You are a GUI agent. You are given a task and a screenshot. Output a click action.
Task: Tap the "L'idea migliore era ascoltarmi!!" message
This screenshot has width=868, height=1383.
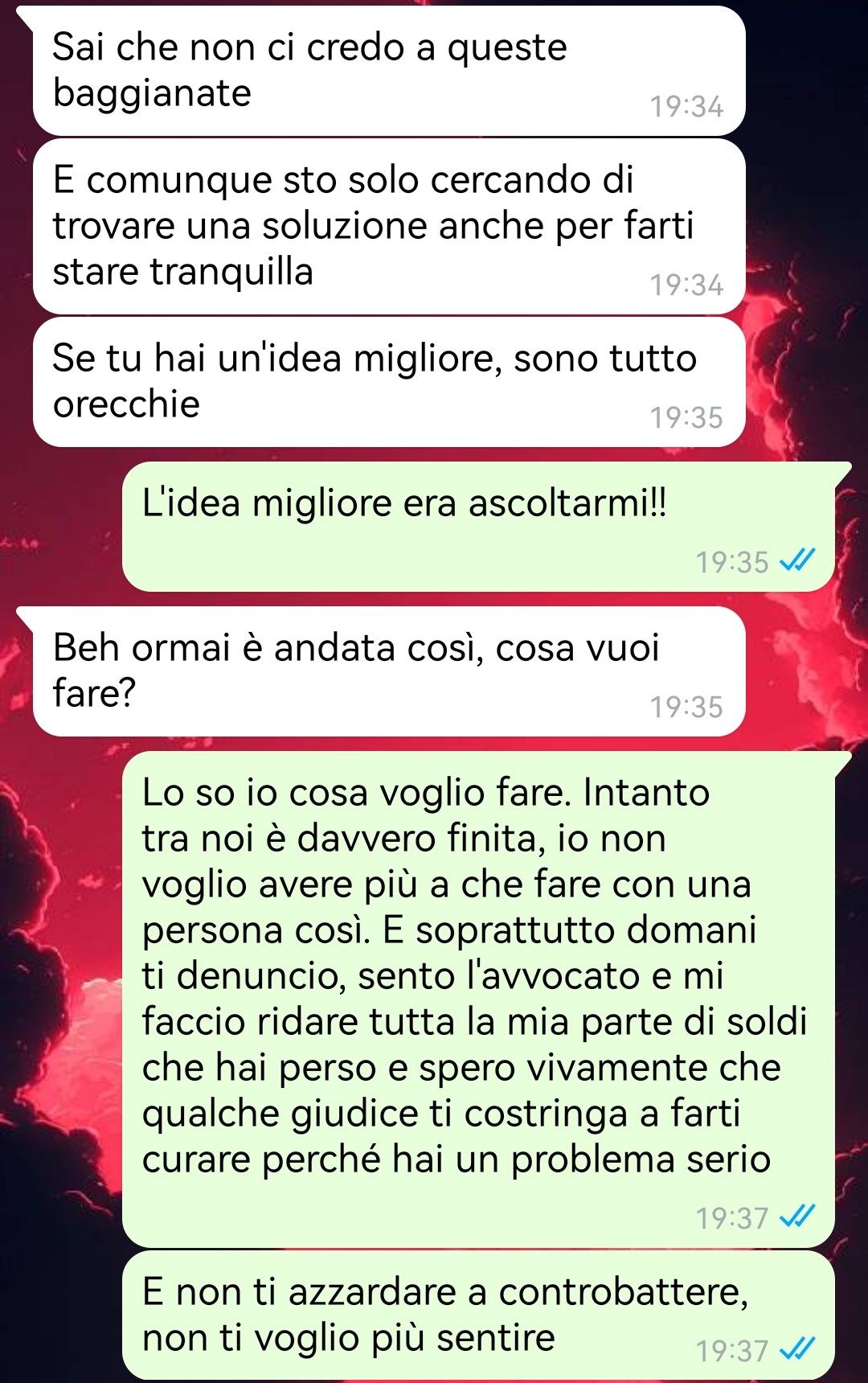coord(478,527)
